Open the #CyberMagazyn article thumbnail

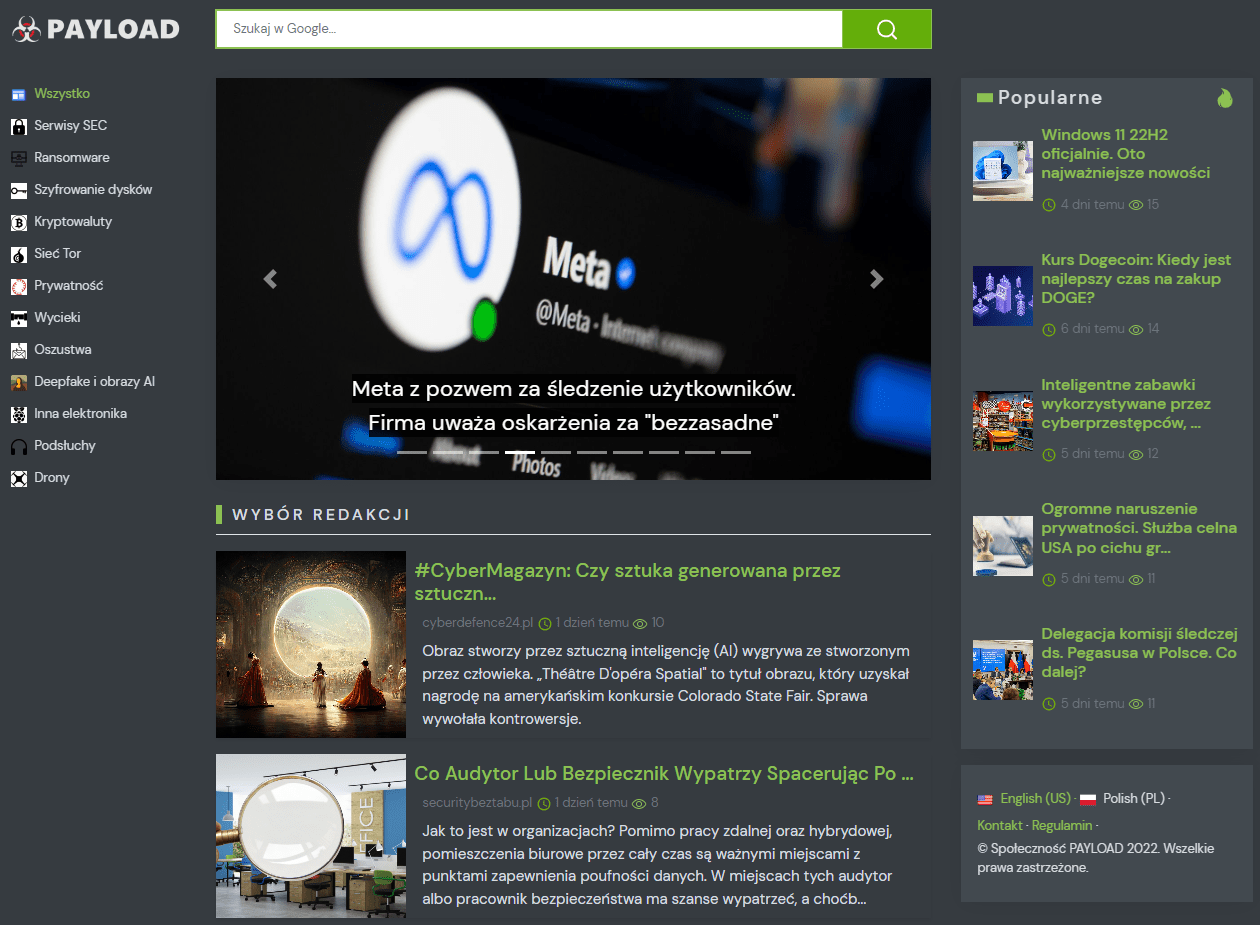(311, 644)
